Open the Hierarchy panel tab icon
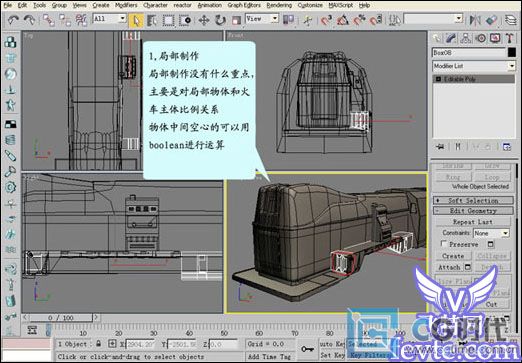Screen dimensions: 522x363 466,39
